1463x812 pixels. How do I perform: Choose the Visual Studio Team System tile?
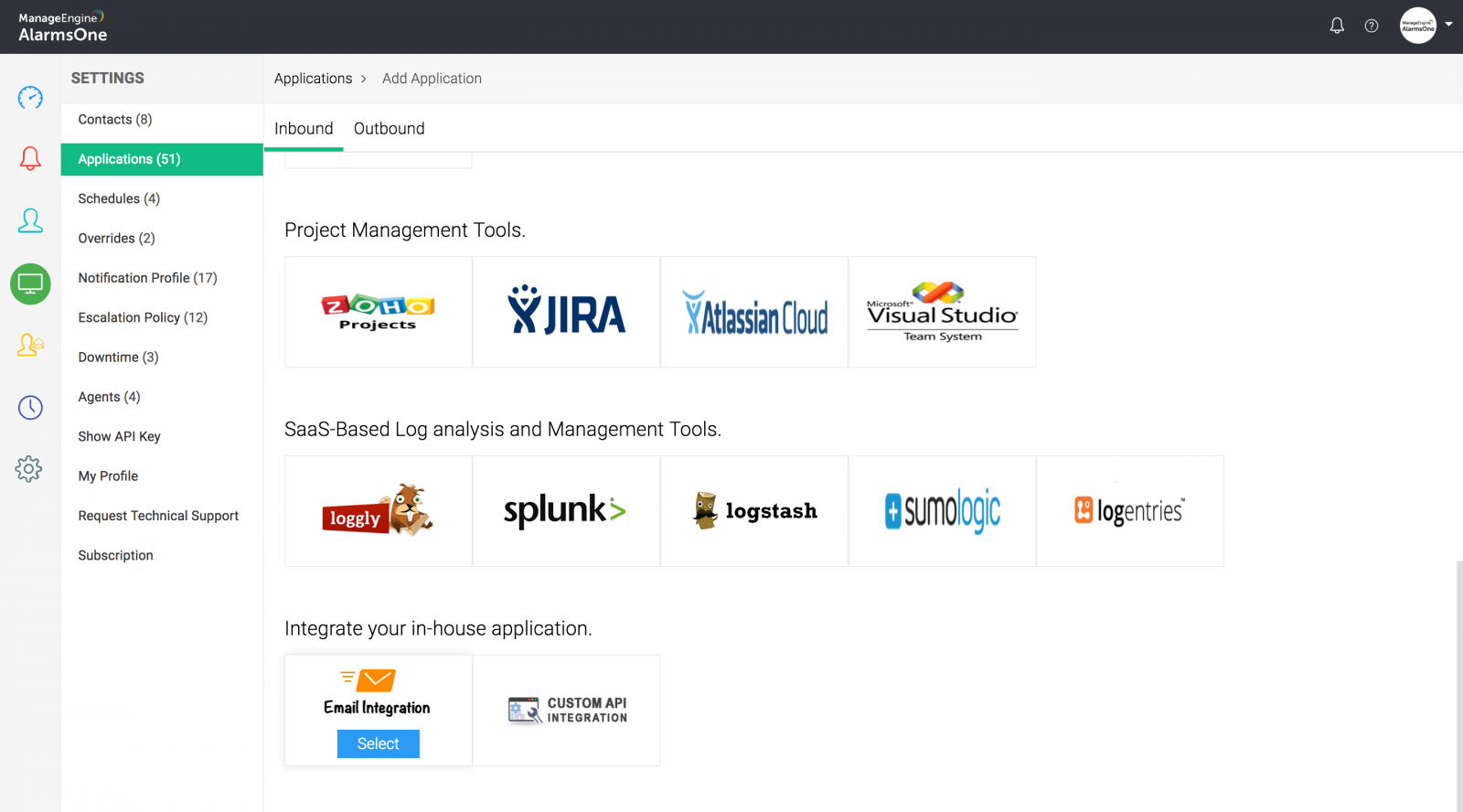point(943,312)
